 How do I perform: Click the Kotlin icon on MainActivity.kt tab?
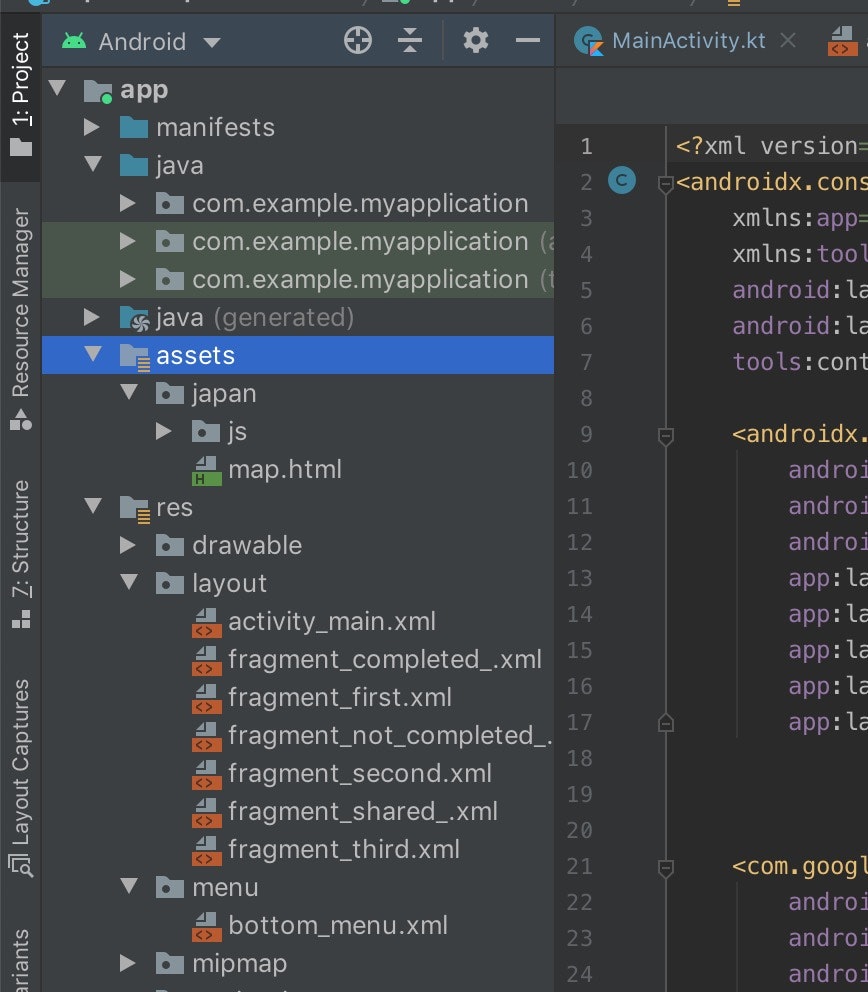588,41
